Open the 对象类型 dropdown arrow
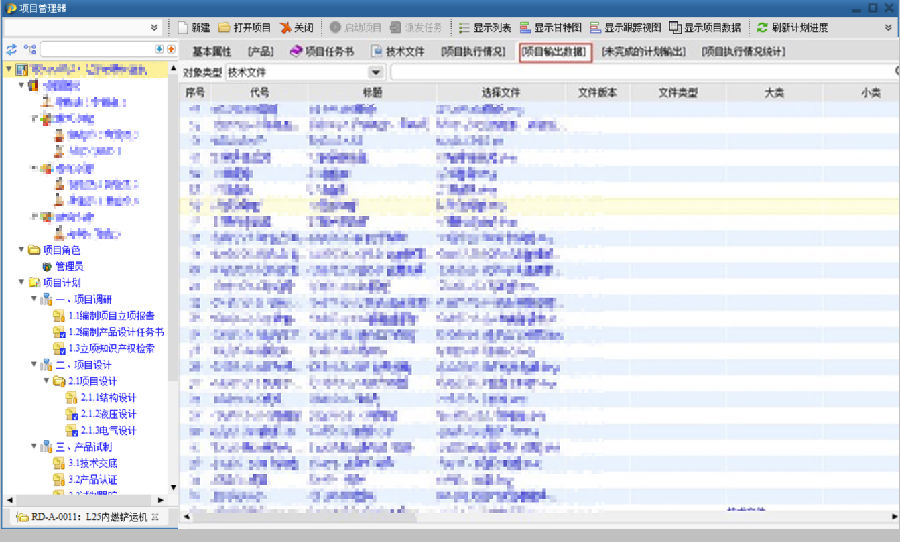The image size is (900, 542). (375, 72)
